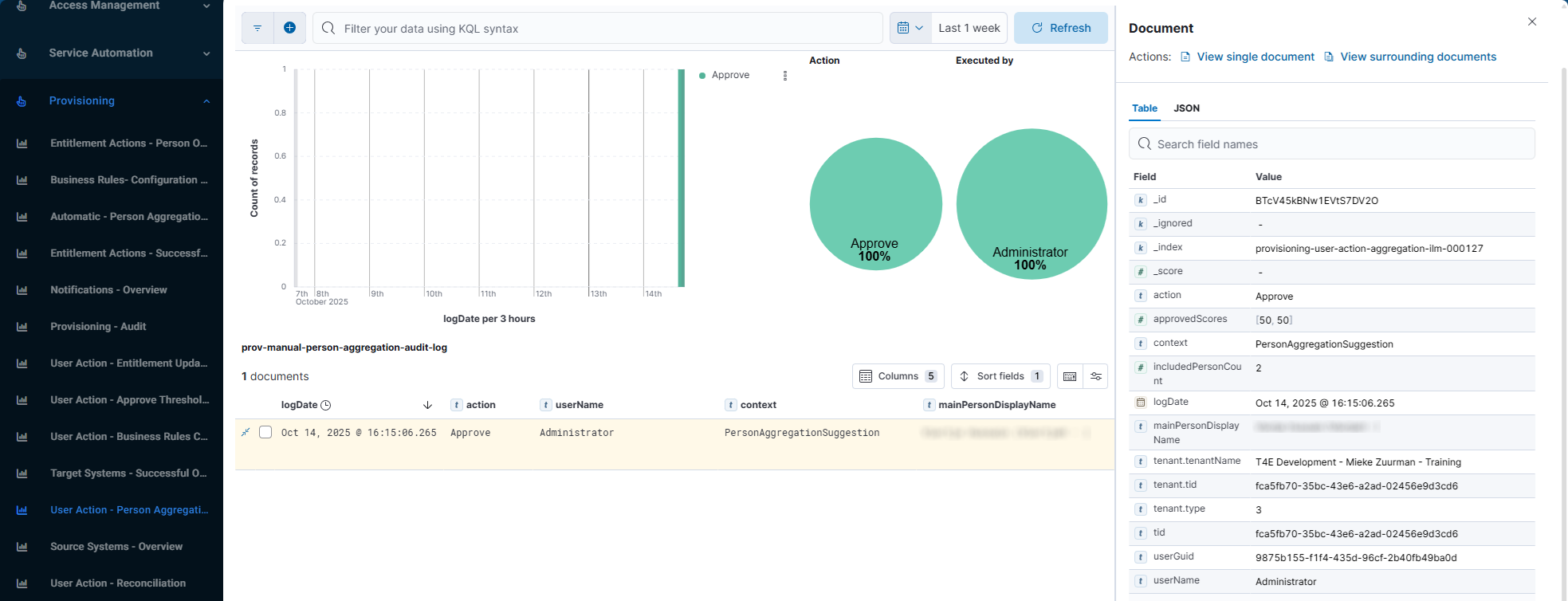Image resolution: width=1568 pixels, height=601 pixels.
Task: Open the Columns selector button
Action: coord(898,376)
